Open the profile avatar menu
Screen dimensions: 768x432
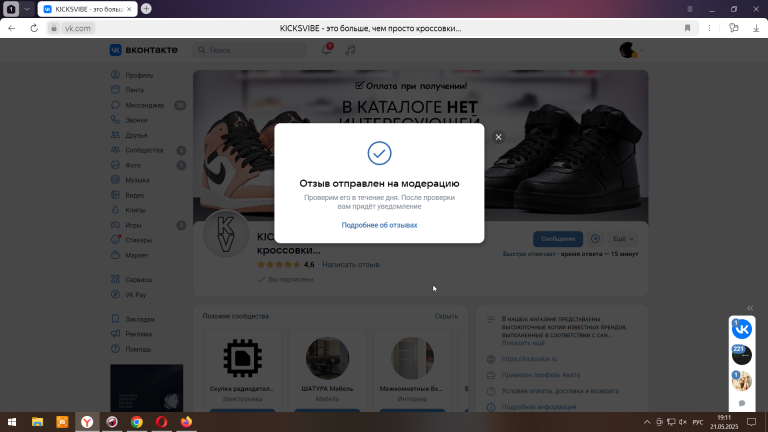coord(631,50)
